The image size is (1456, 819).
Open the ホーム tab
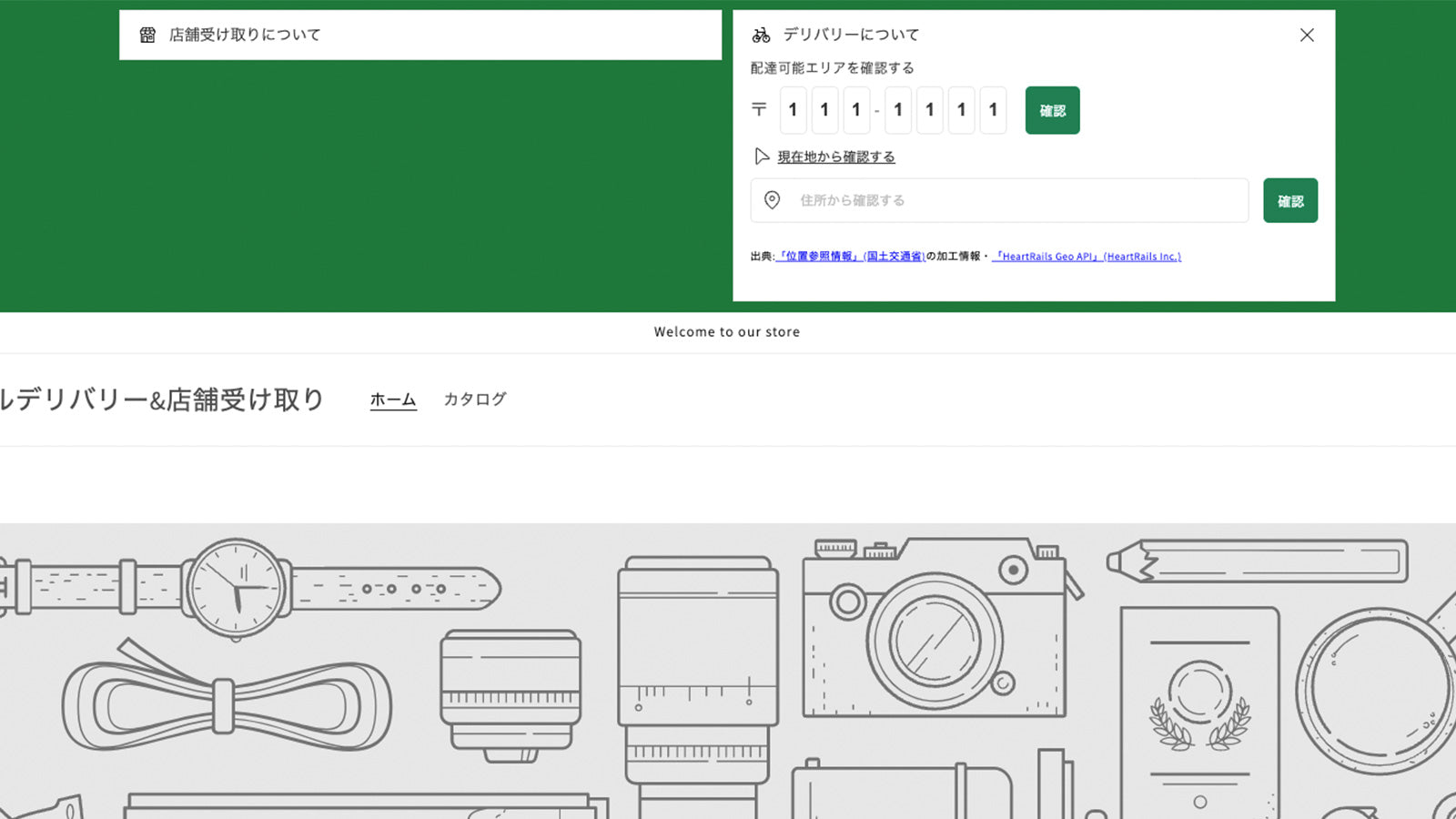[x=392, y=399]
